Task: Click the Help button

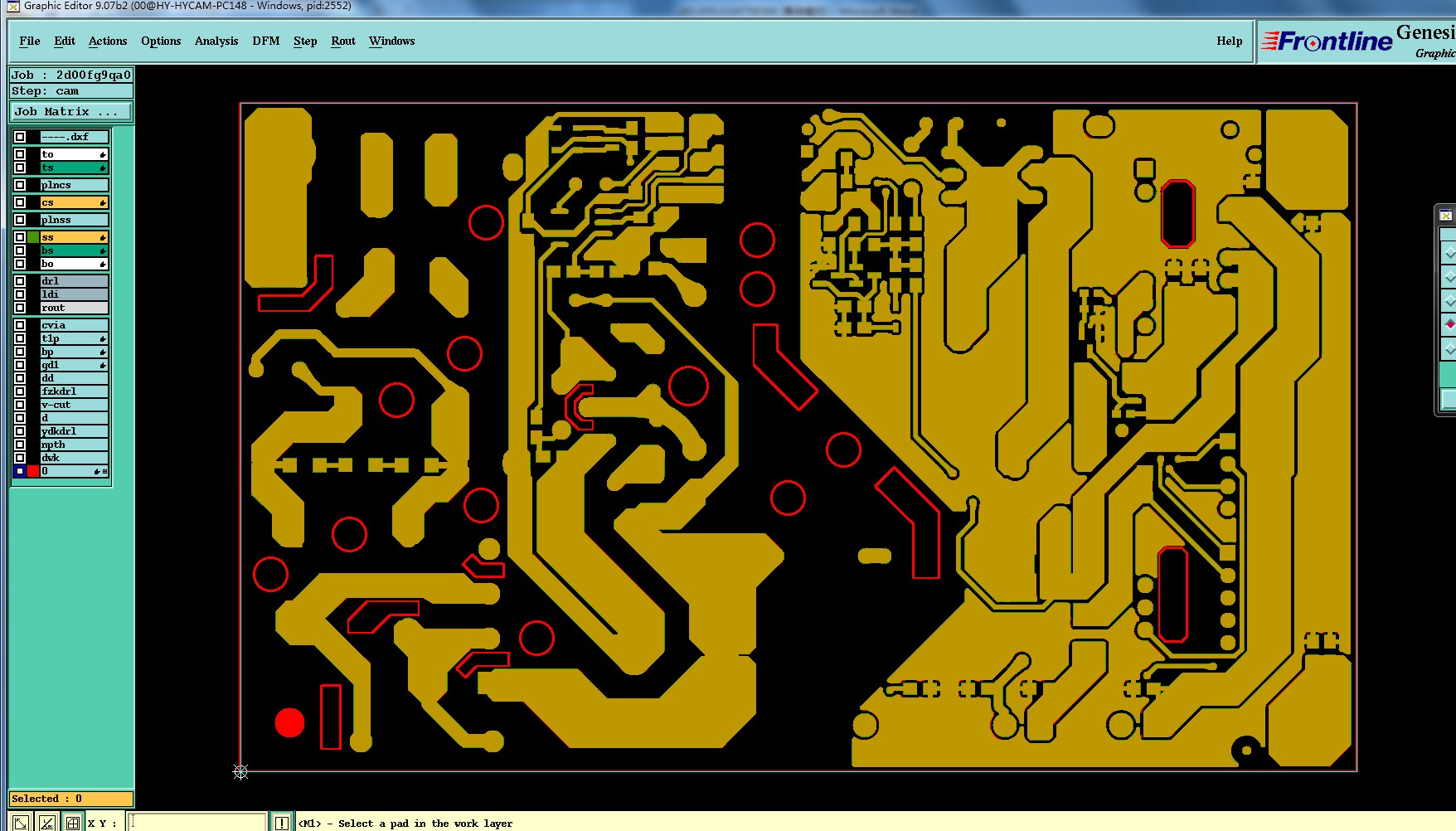Action: (x=1230, y=41)
